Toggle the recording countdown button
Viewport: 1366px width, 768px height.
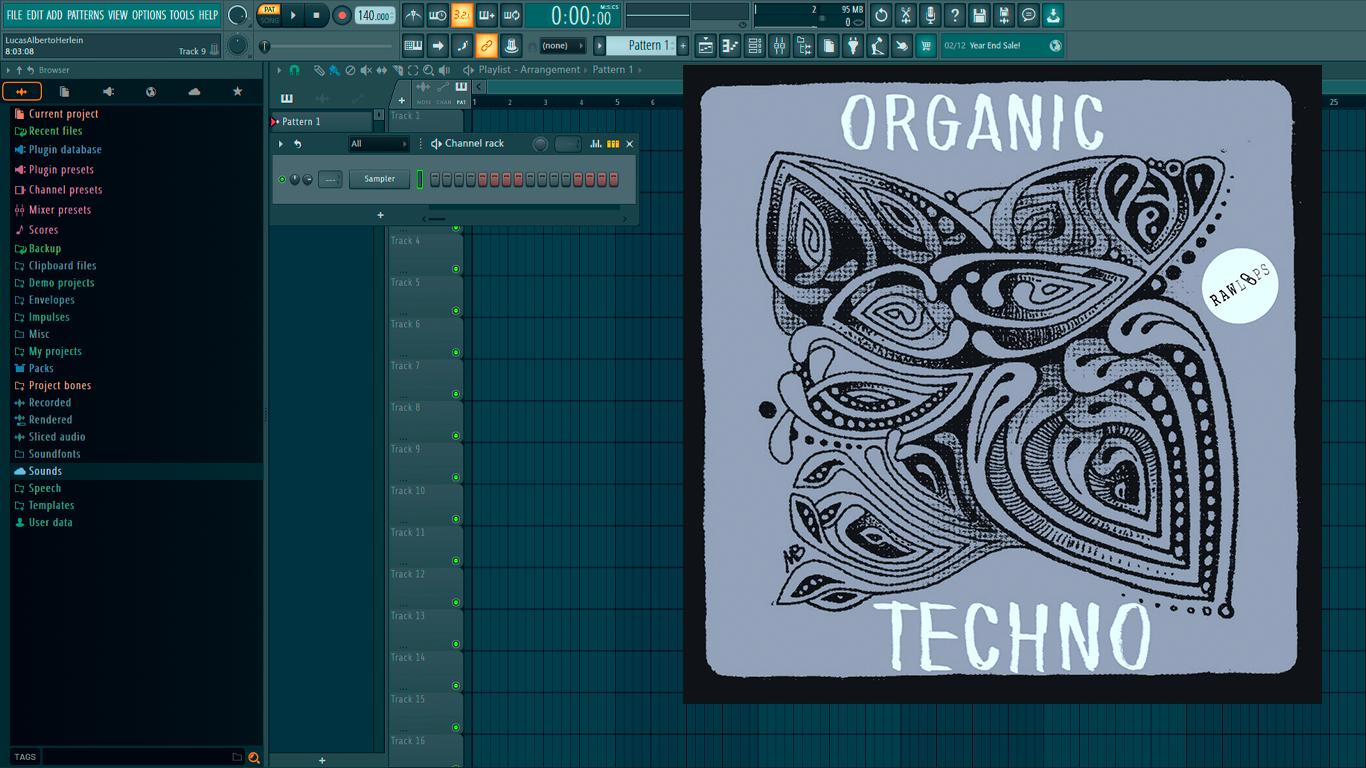(462, 15)
